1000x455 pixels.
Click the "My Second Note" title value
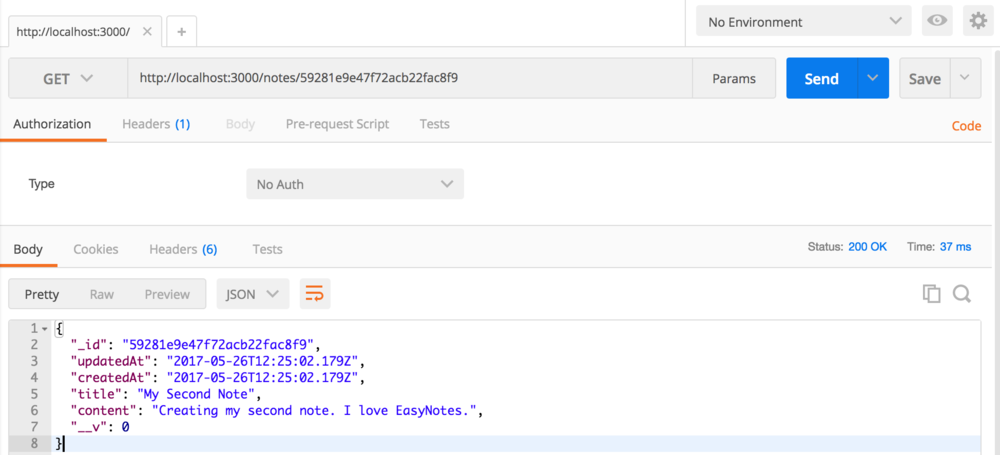(196, 394)
